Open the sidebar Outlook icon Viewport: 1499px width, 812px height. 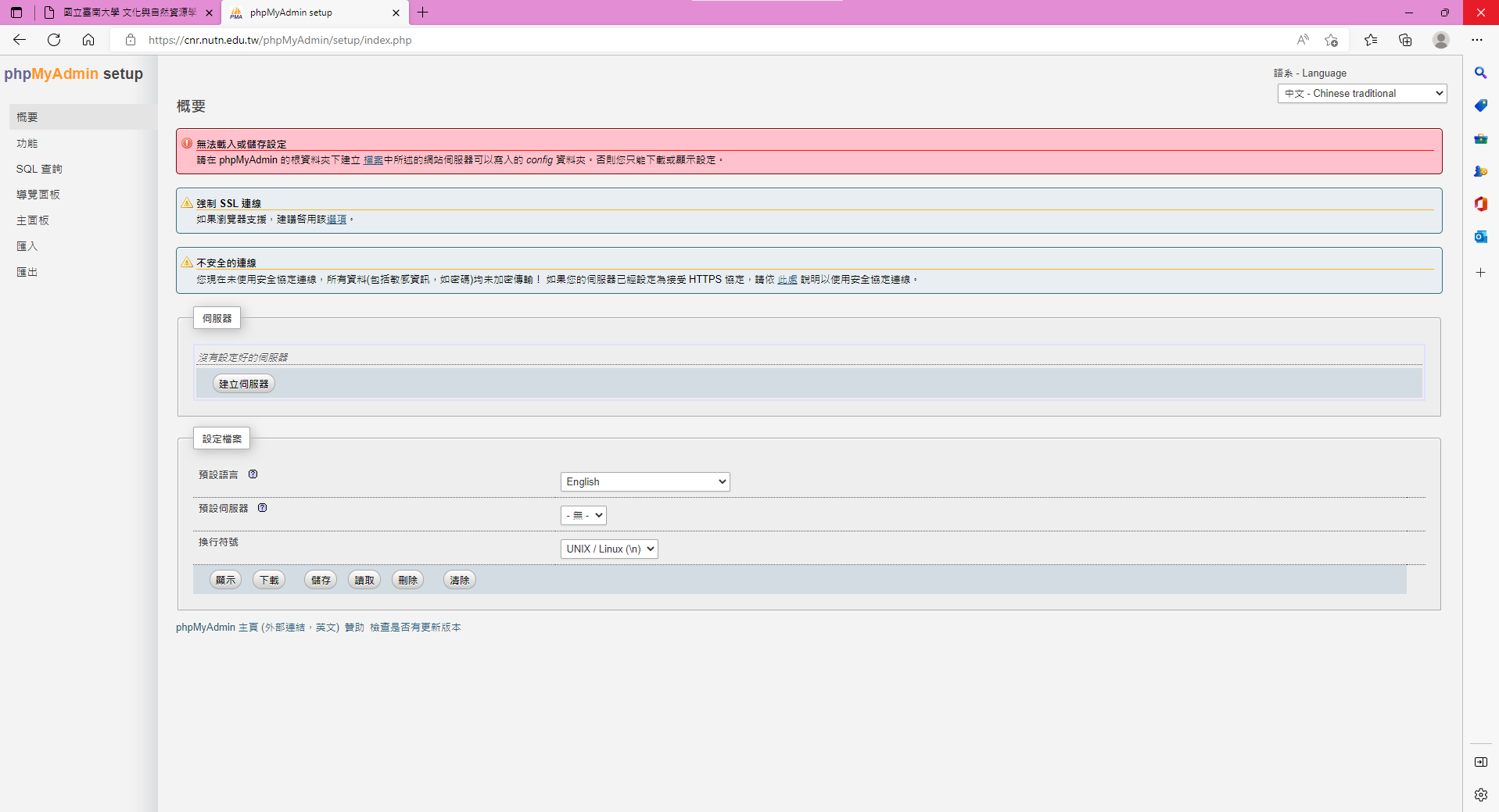[1481, 237]
